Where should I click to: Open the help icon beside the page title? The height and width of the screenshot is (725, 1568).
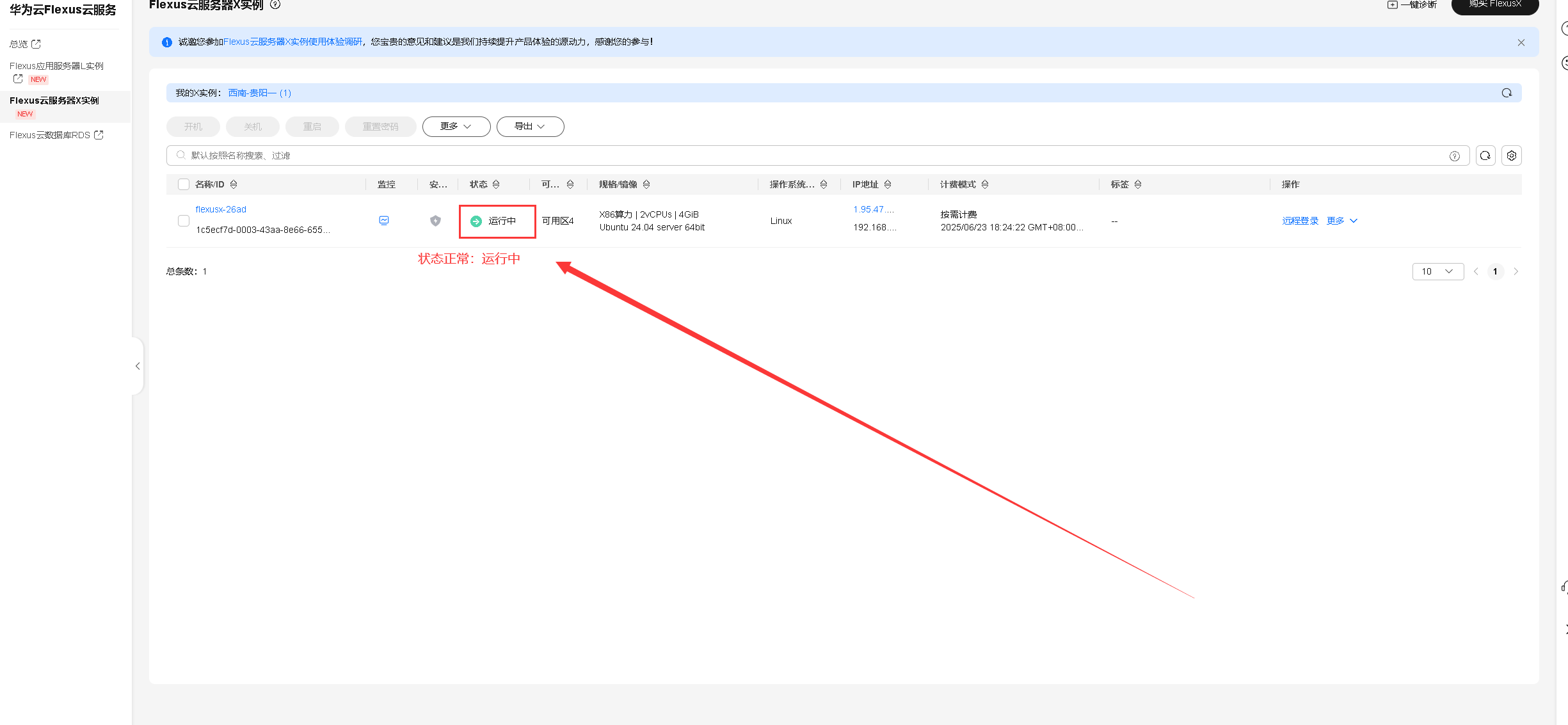(x=275, y=4)
